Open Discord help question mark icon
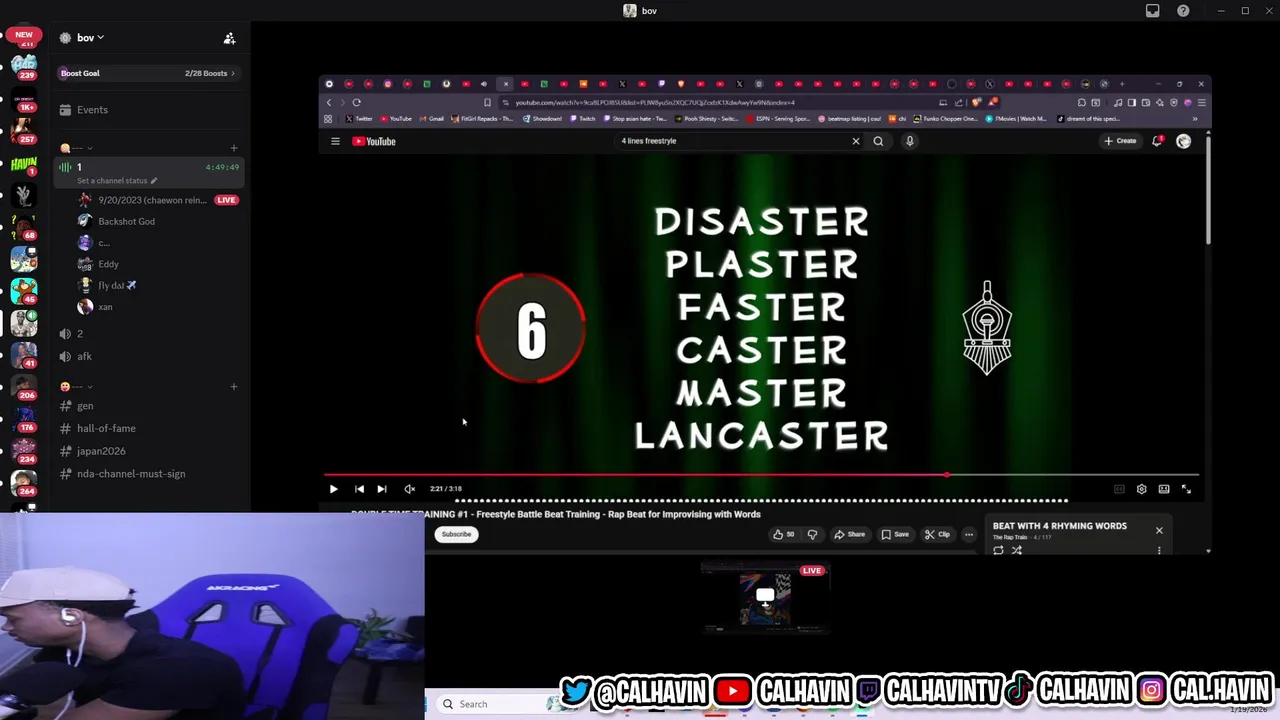Screen dimensions: 1280x720 (1184, 11)
